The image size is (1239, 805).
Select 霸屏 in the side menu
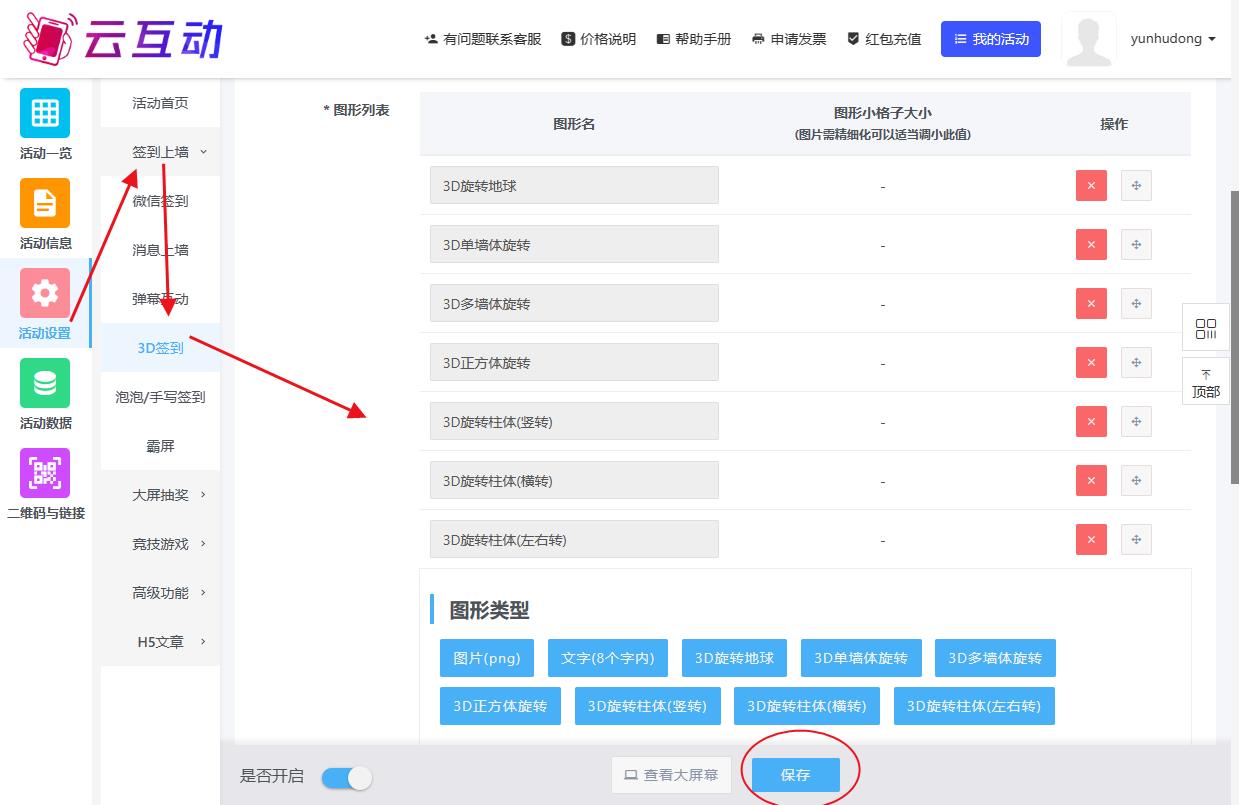click(x=160, y=446)
